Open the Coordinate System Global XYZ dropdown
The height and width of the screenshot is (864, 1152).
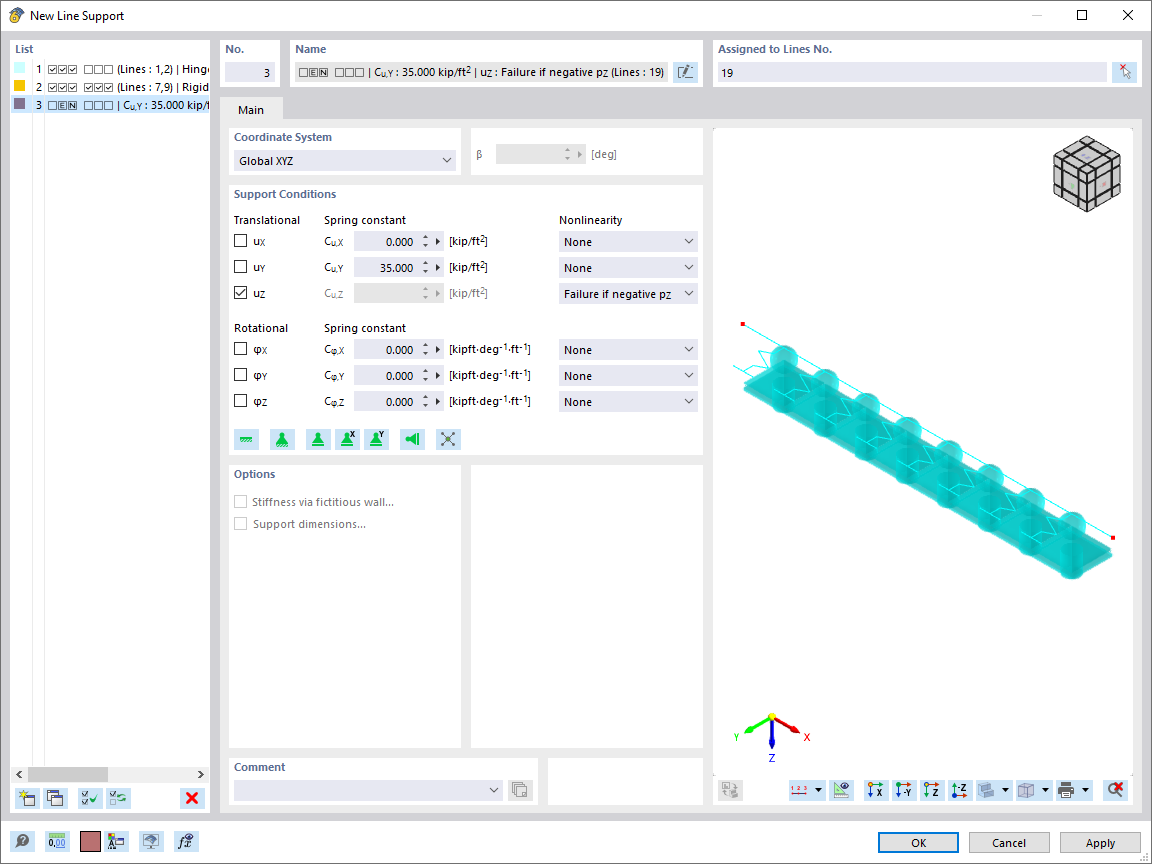coord(345,161)
